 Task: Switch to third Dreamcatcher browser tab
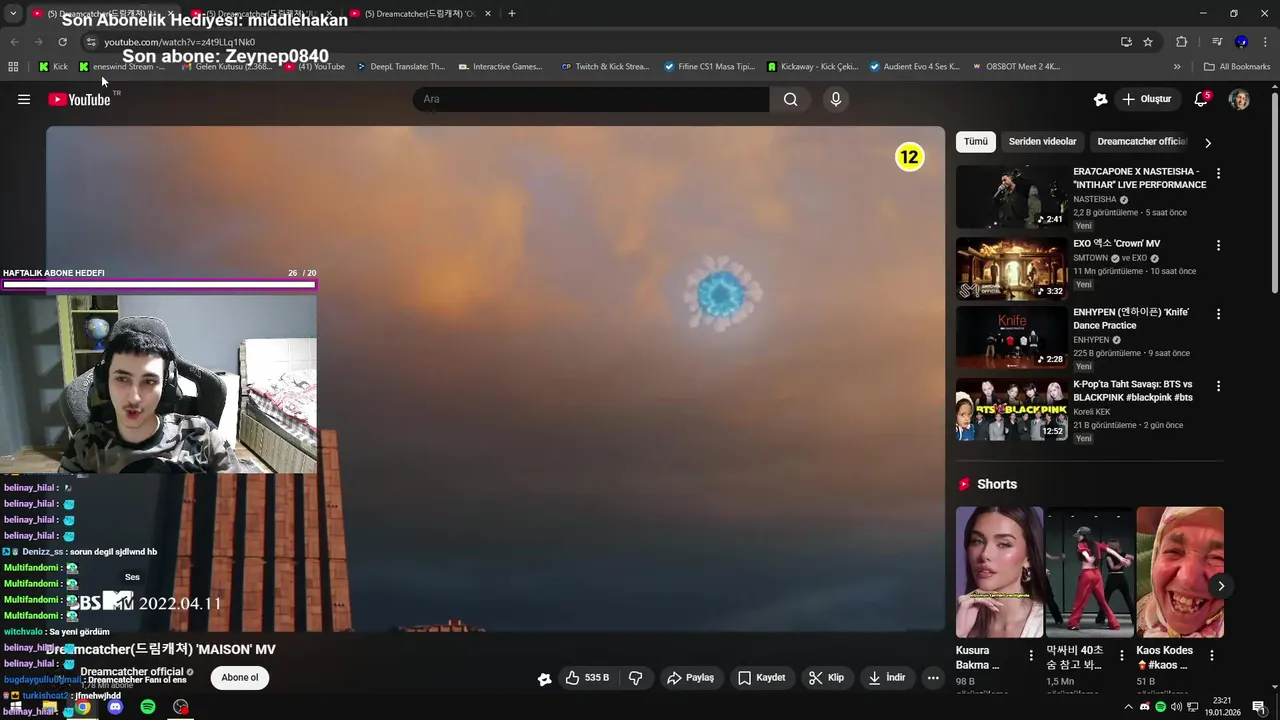(x=420, y=13)
